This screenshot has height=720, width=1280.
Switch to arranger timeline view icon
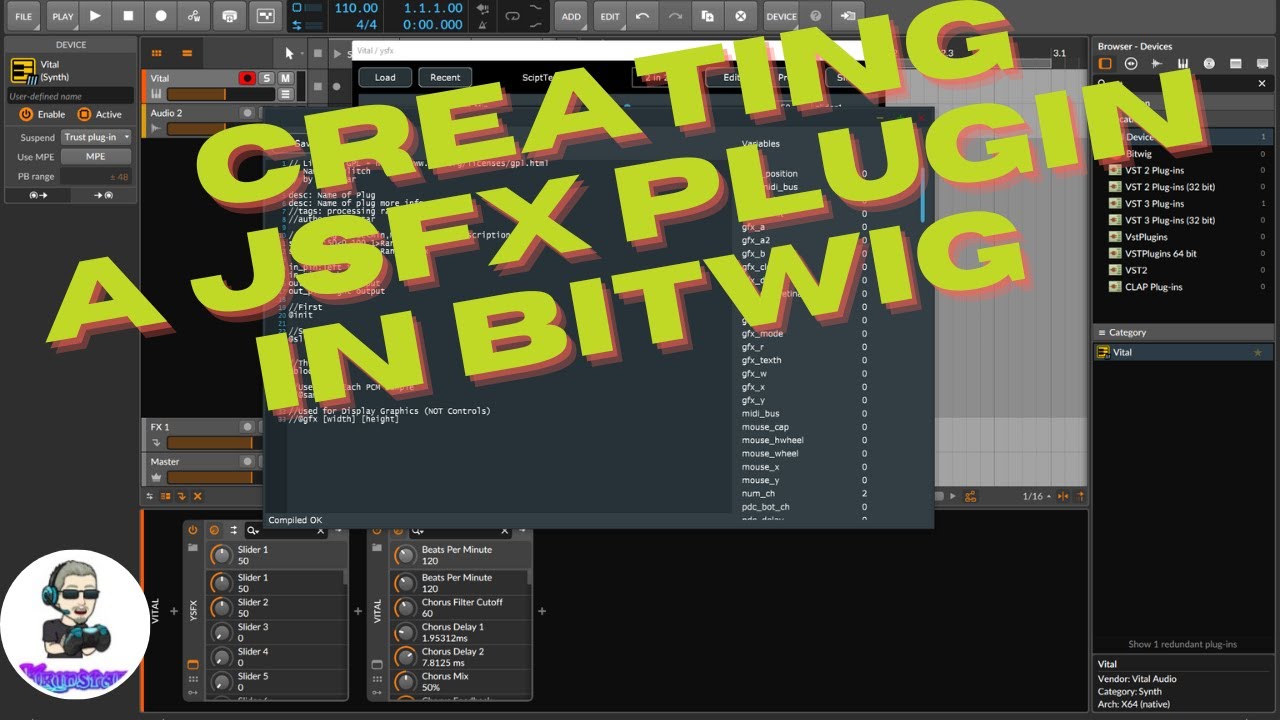click(187, 53)
